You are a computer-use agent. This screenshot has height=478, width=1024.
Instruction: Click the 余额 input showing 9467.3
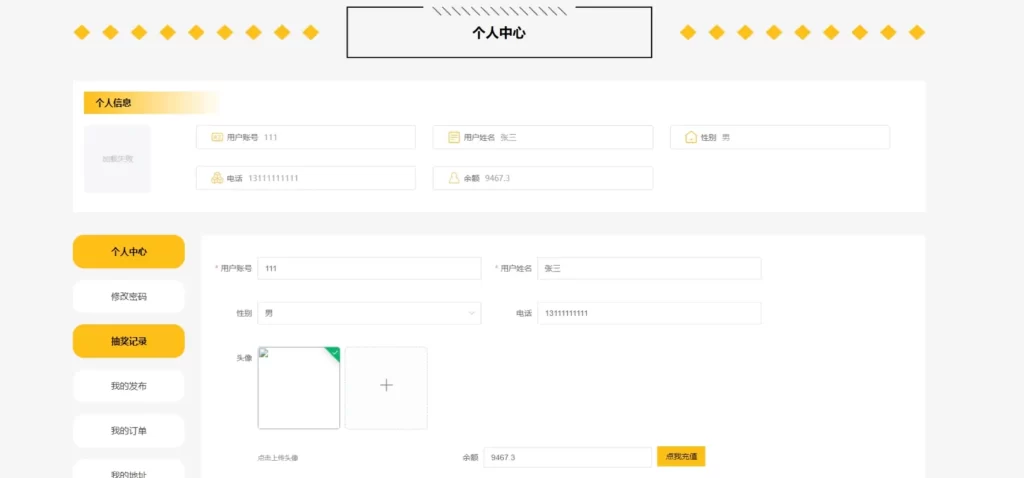(x=567, y=457)
